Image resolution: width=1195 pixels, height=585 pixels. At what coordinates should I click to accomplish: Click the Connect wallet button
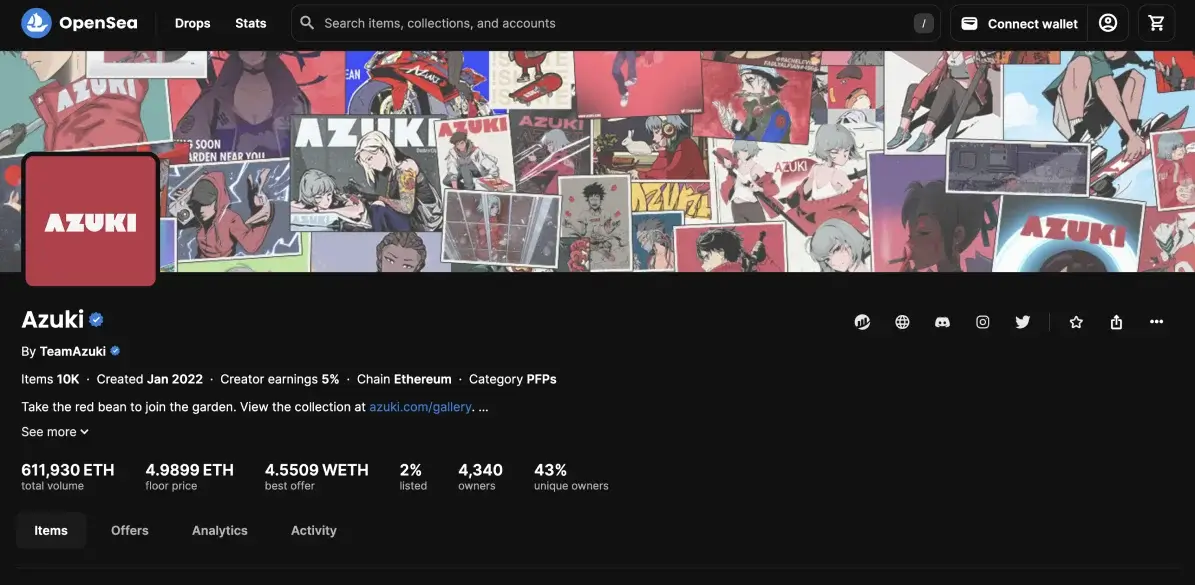[1019, 24]
